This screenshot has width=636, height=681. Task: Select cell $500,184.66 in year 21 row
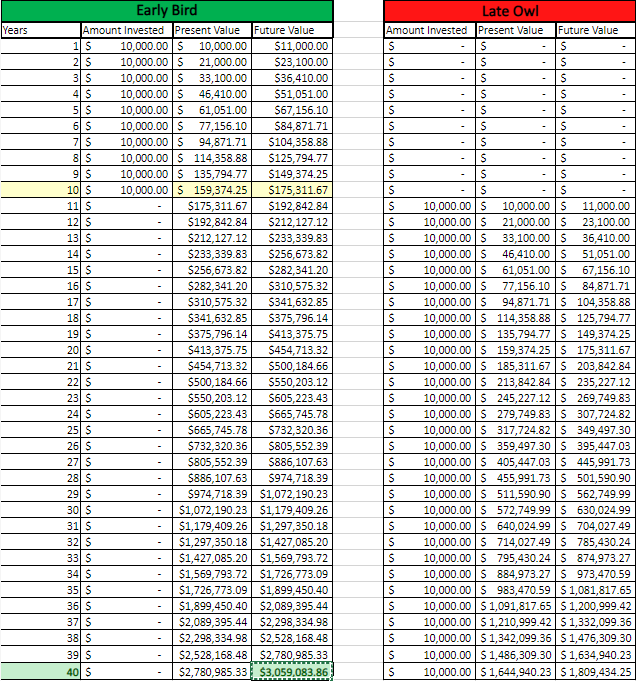pos(292,366)
